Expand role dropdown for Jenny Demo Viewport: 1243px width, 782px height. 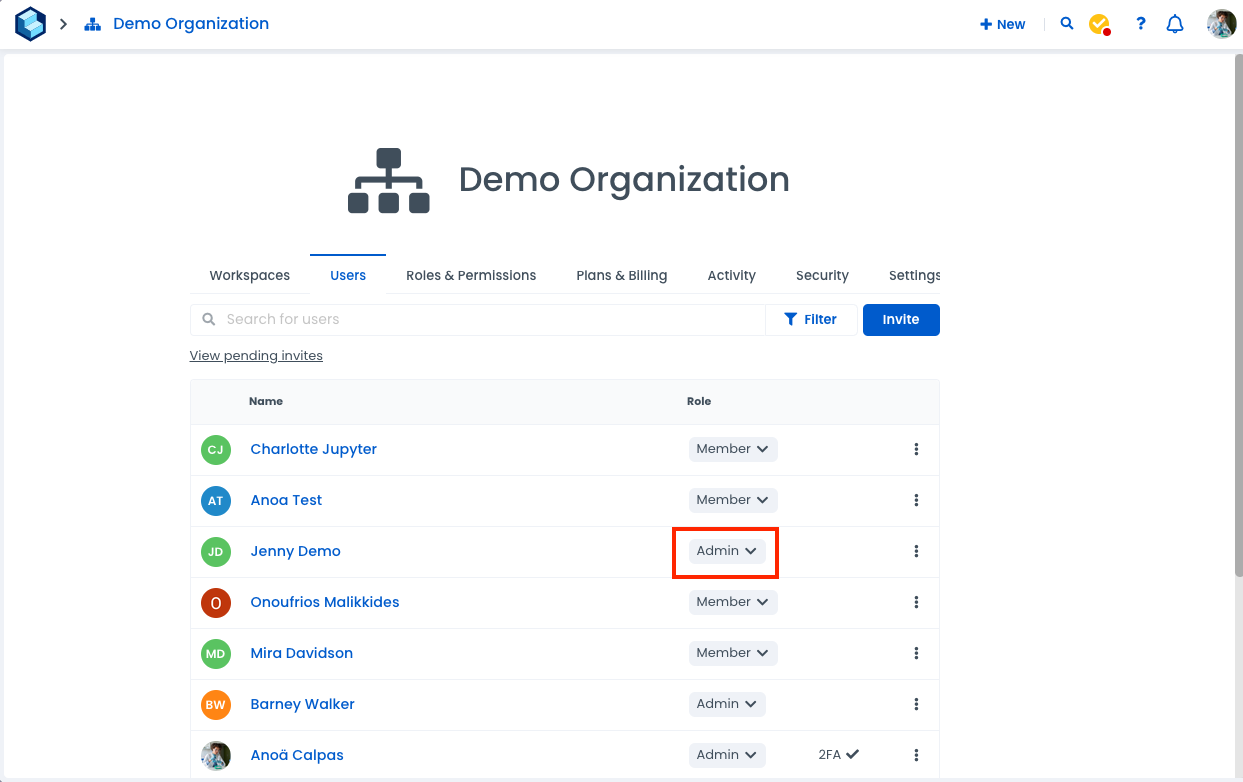727,551
